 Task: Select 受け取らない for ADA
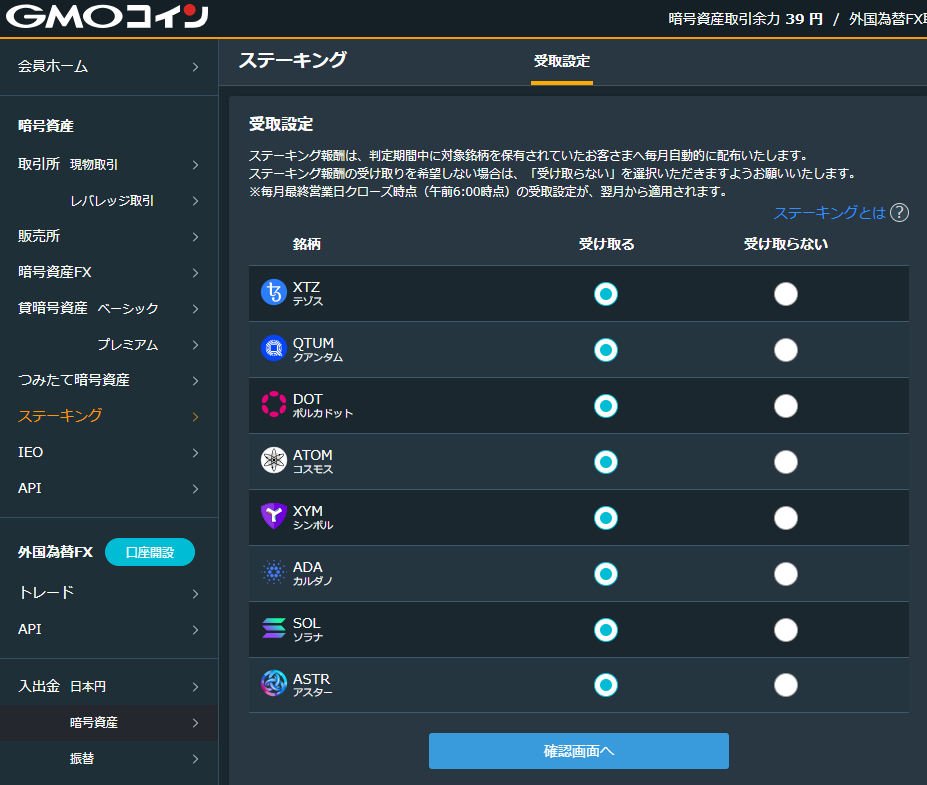point(786,574)
